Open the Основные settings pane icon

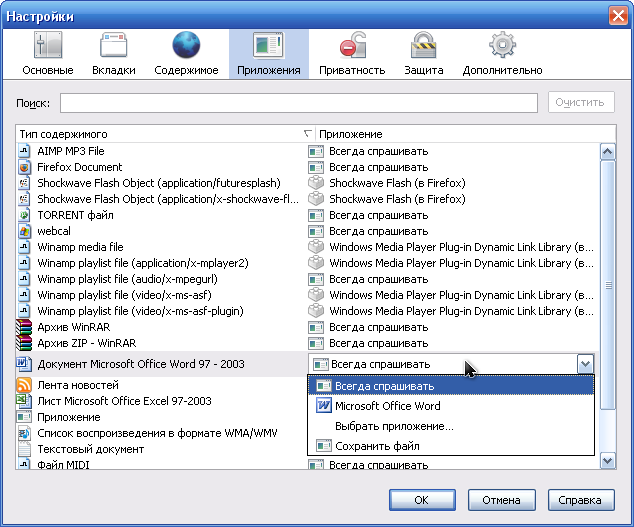click(x=48, y=44)
